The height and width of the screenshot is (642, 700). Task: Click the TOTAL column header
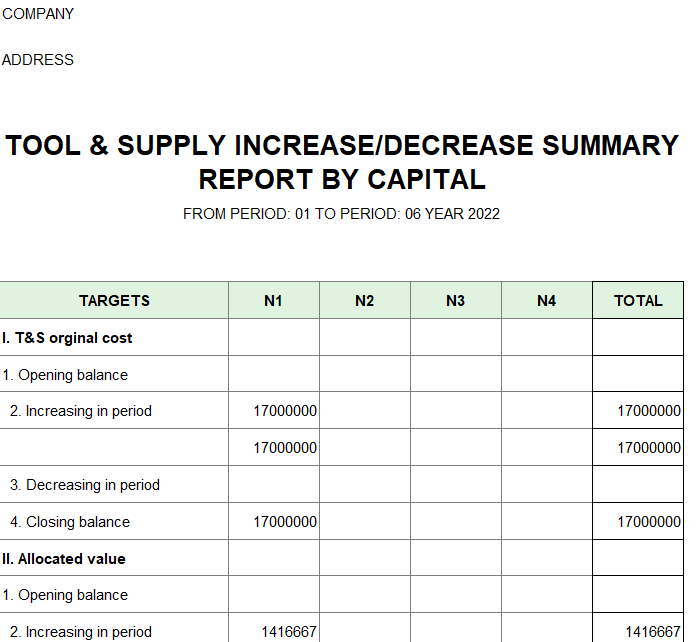(x=638, y=300)
